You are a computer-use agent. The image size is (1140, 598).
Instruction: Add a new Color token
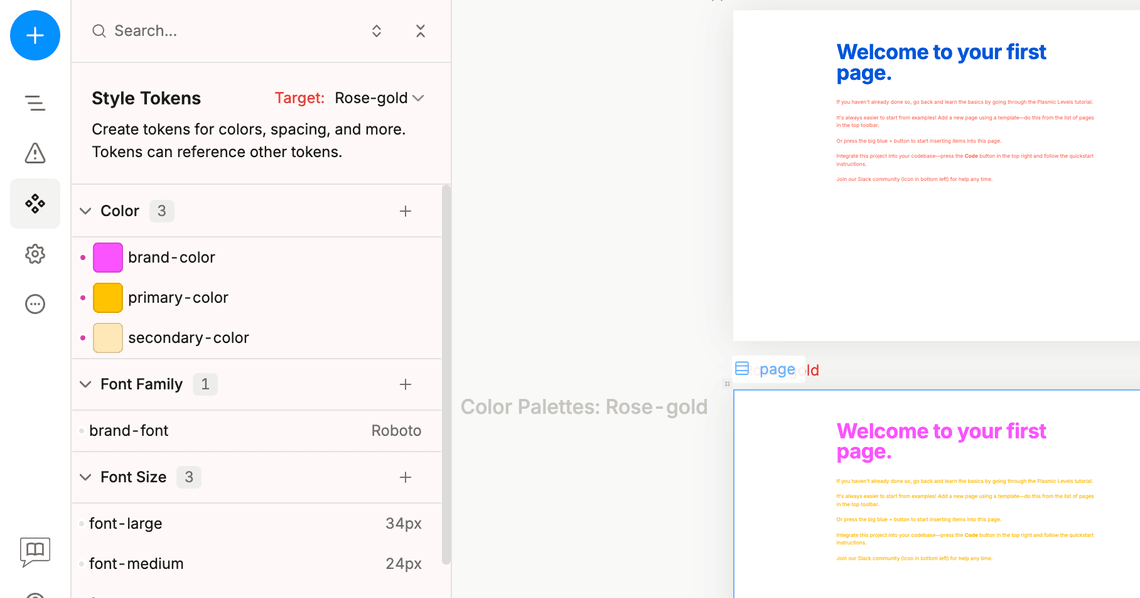405,211
